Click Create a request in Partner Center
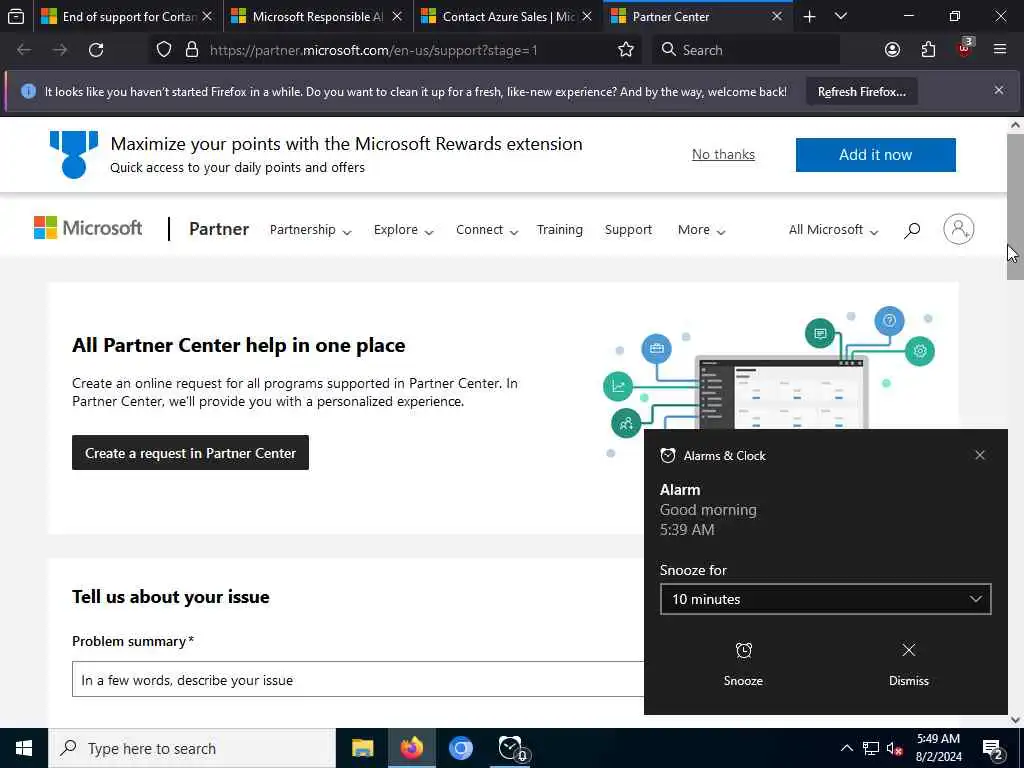Image resolution: width=1024 pixels, height=768 pixels. 190,453
